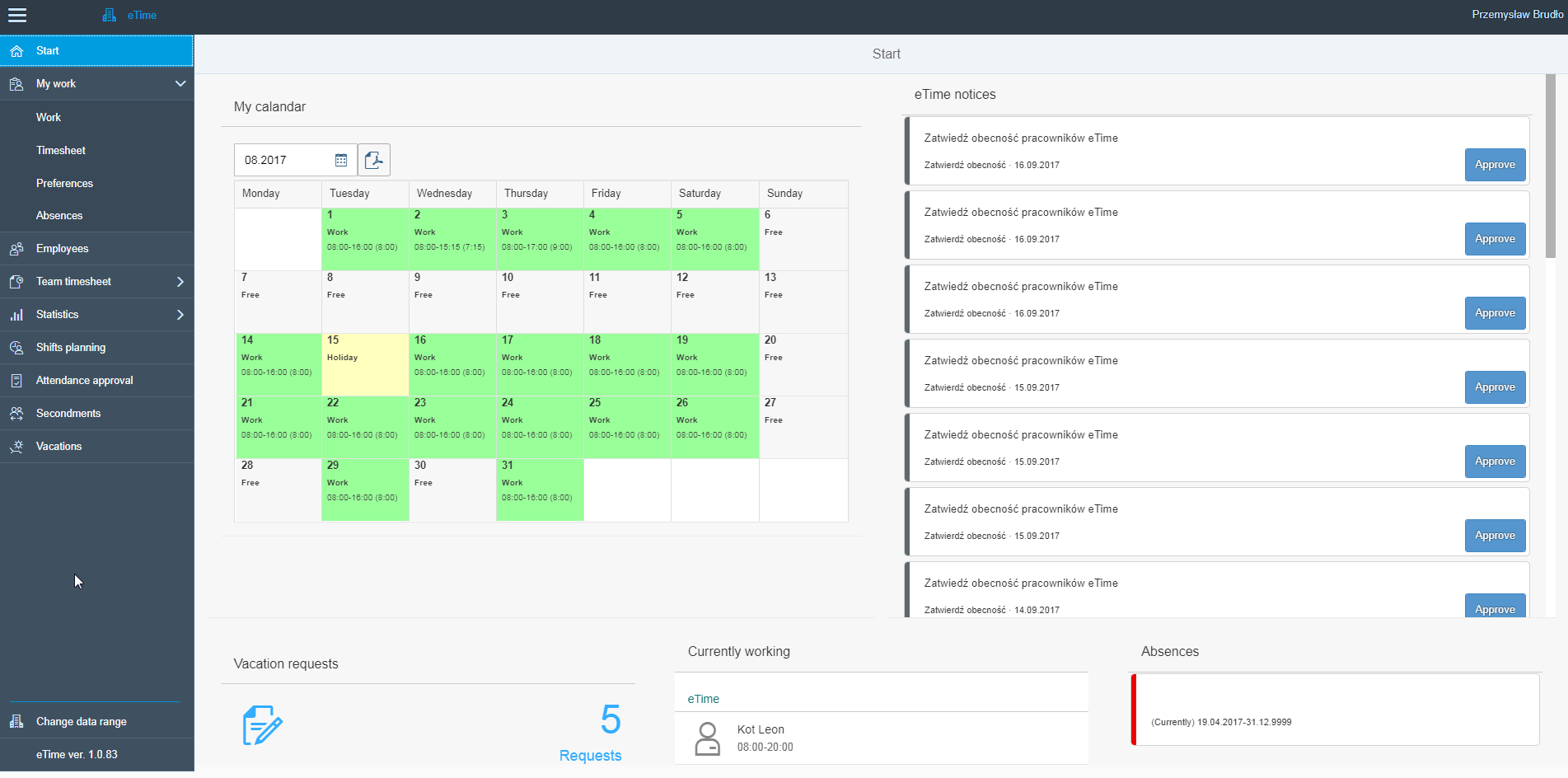Open Employees from the sidebar

pos(62,248)
